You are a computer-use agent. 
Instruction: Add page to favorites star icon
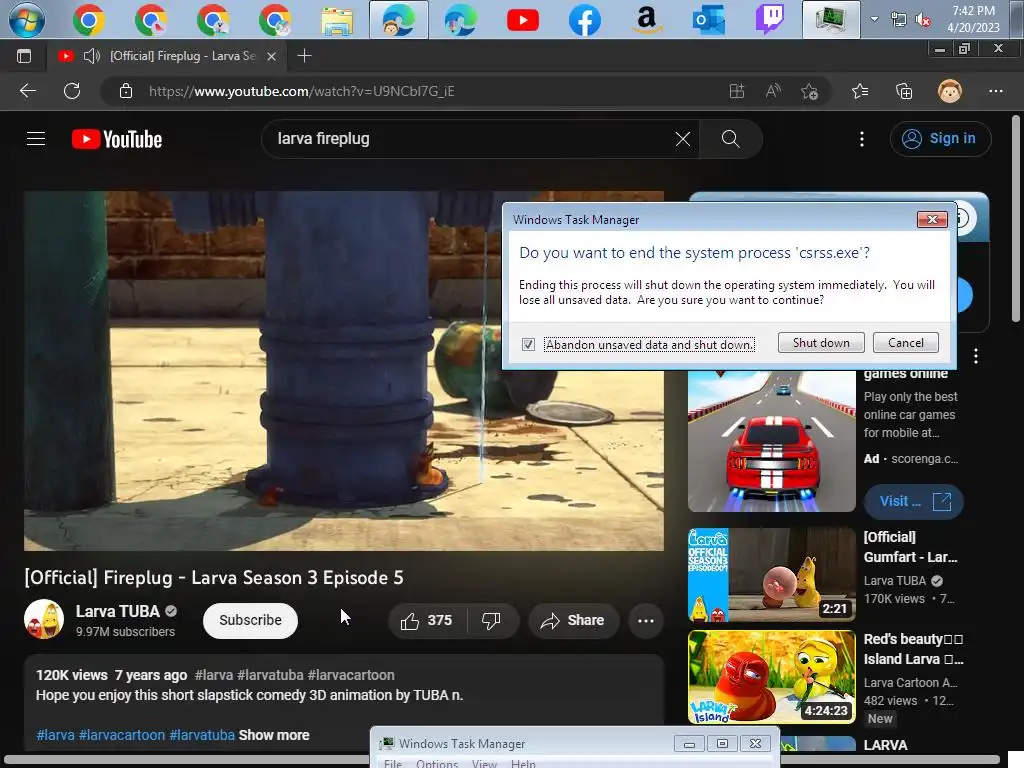pos(810,91)
